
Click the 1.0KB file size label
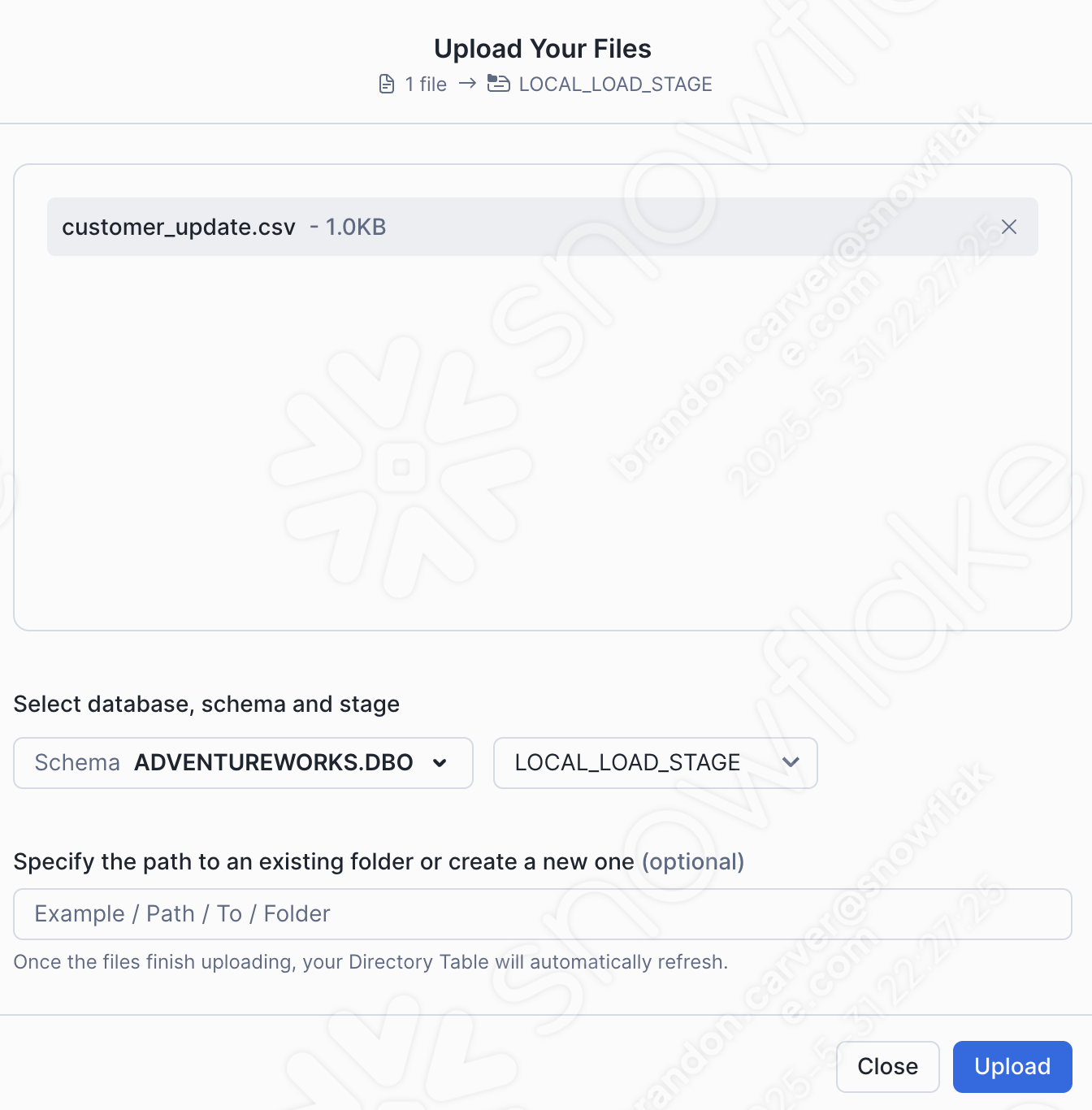(356, 227)
